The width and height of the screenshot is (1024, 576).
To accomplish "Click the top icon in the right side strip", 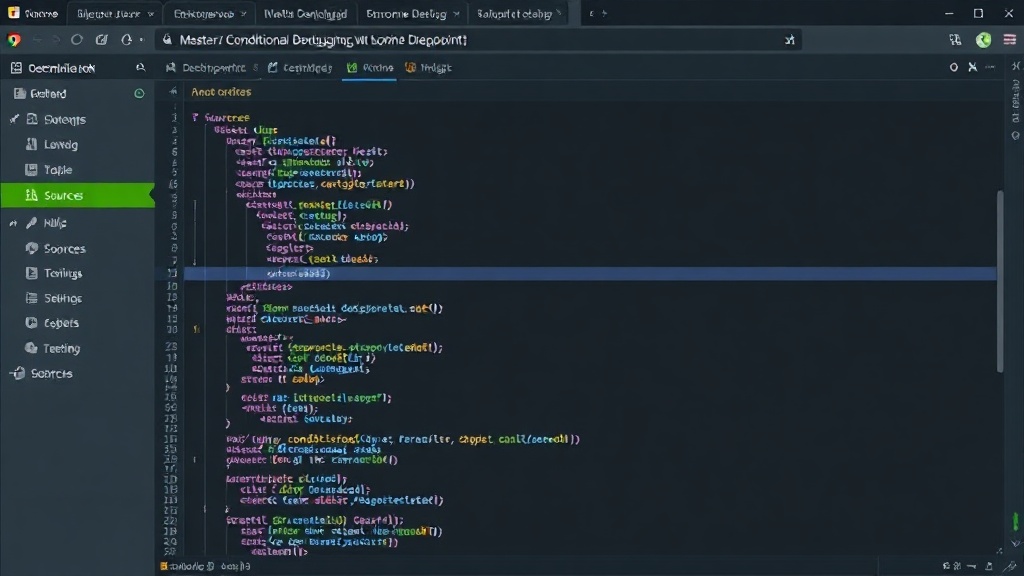I will click(1016, 66).
